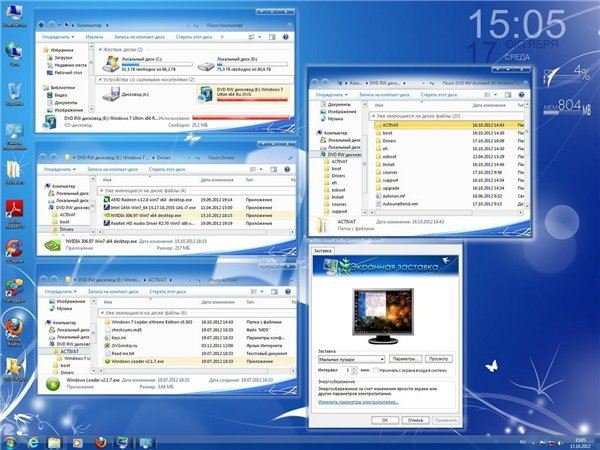Open the screensaver selection combo box
Screen dimensions: 600x450
(351, 359)
